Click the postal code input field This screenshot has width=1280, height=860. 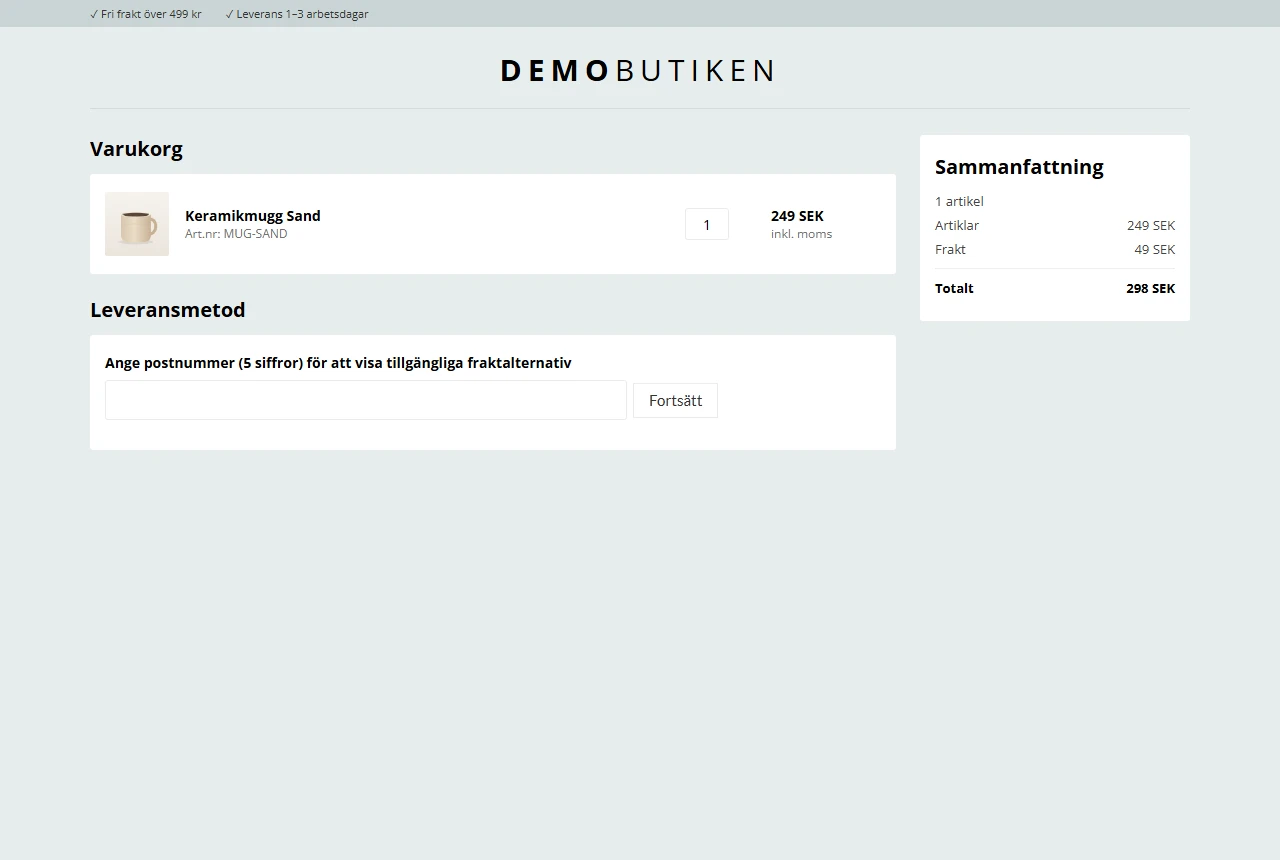[366, 400]
